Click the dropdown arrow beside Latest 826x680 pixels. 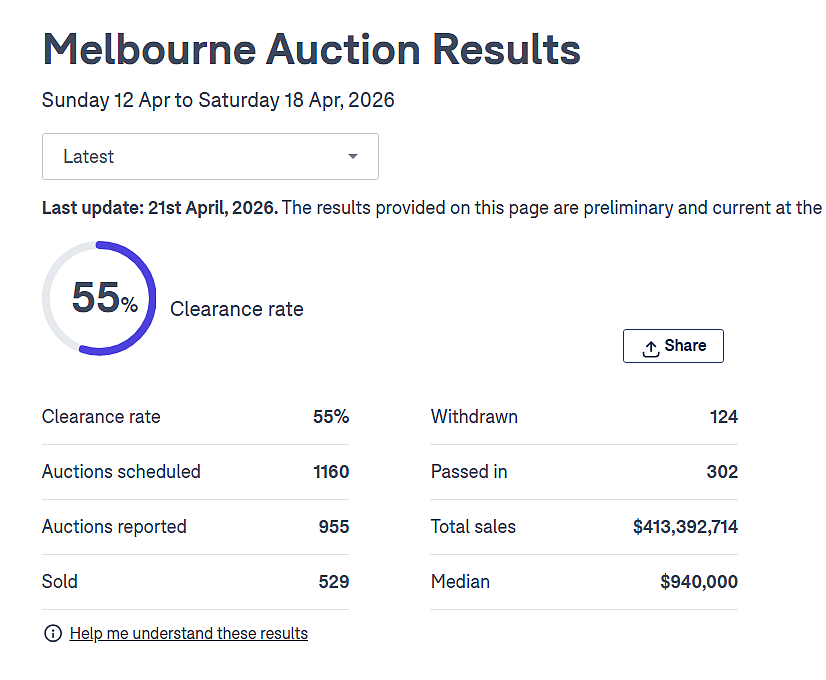click(x=353, y=156)
